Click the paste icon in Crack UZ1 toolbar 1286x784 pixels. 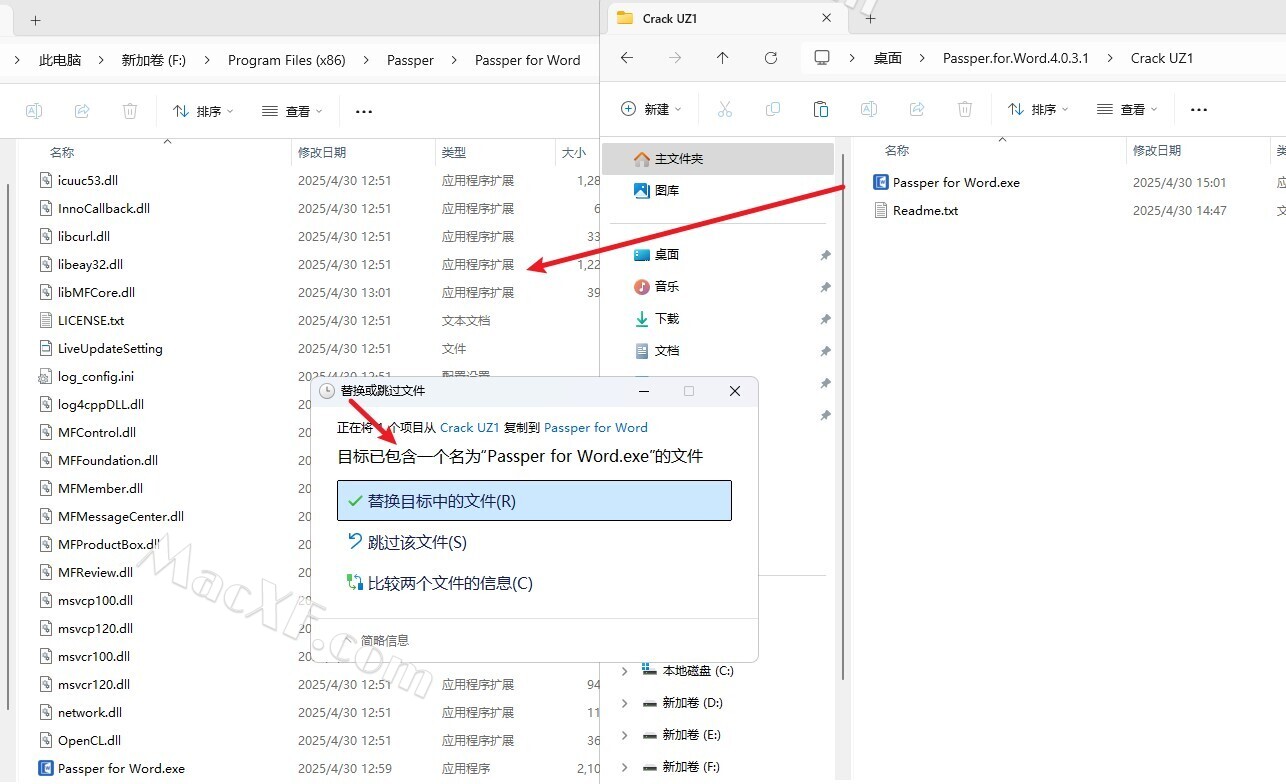[x=821, y=109]
